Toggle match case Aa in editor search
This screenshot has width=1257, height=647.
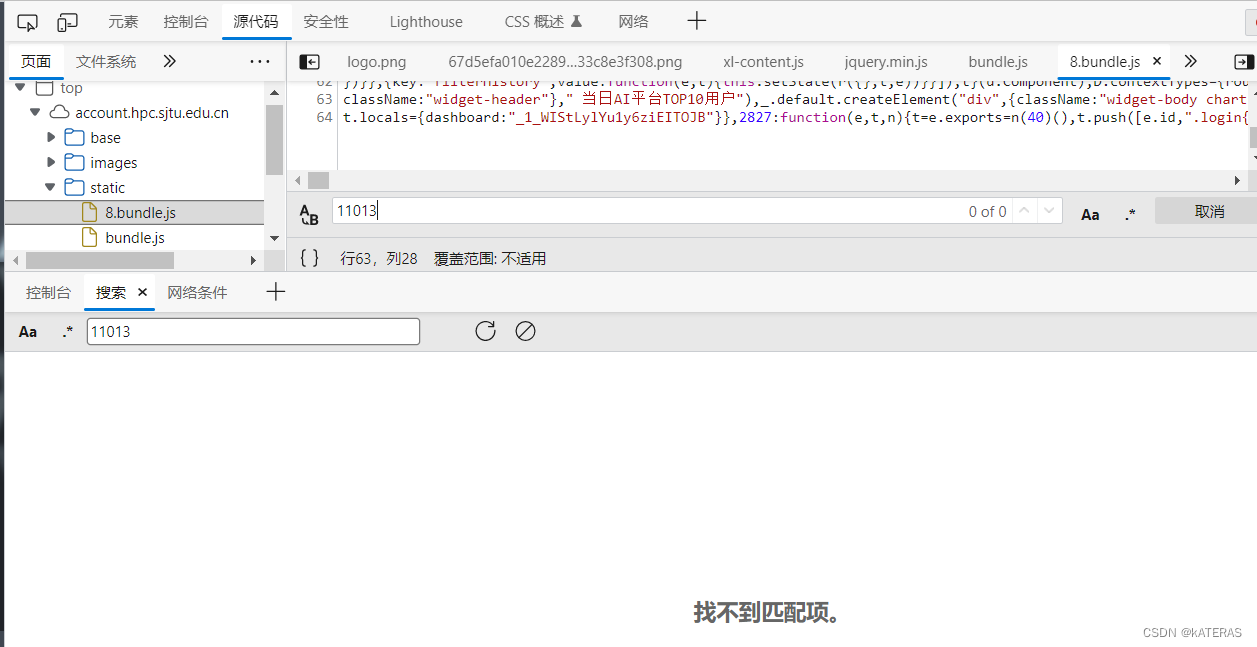[x=1090, y=213]
